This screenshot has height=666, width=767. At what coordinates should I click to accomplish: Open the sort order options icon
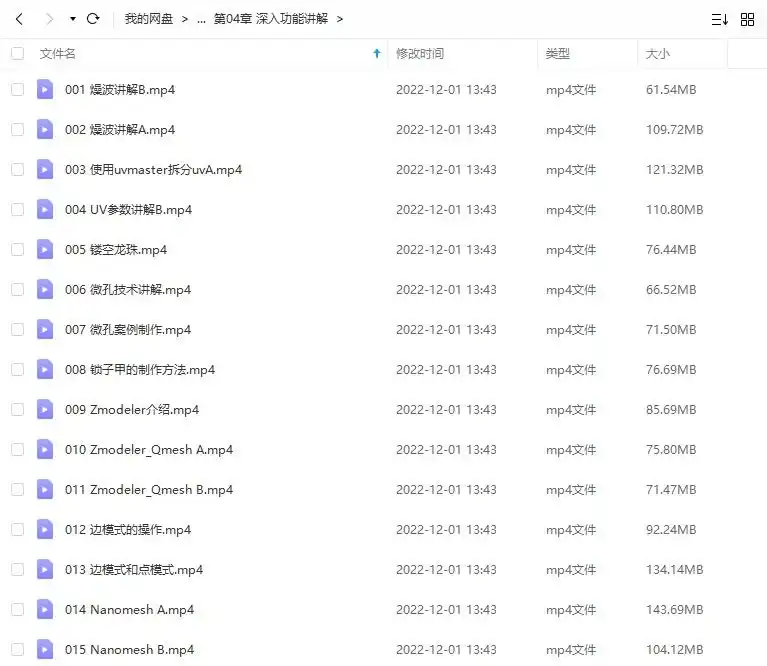click(719, 19)
